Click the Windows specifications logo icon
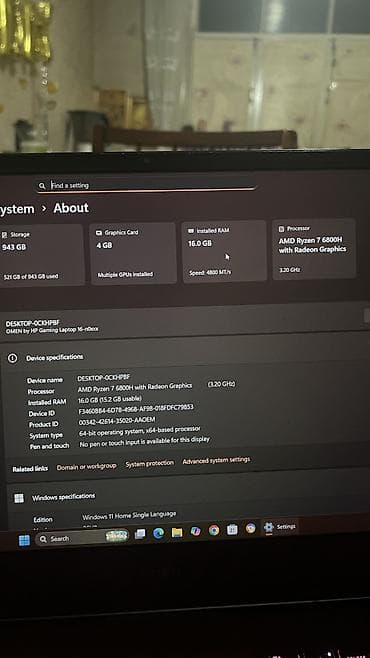This screenshot has height=658, width=370. coord(19,498)
